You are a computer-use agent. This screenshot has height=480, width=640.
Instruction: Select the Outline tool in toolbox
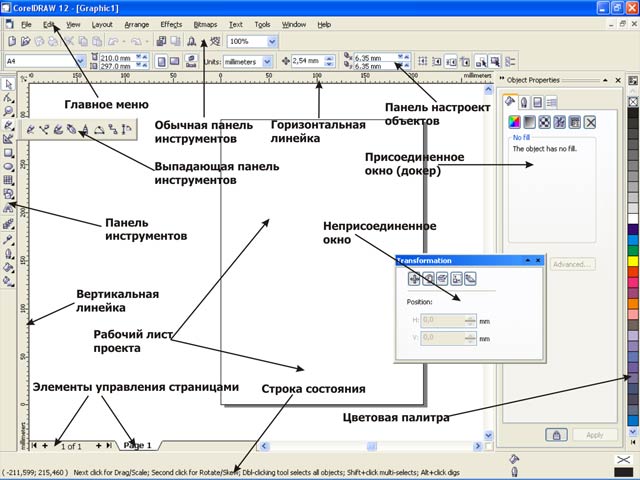[x=8, y=254]
